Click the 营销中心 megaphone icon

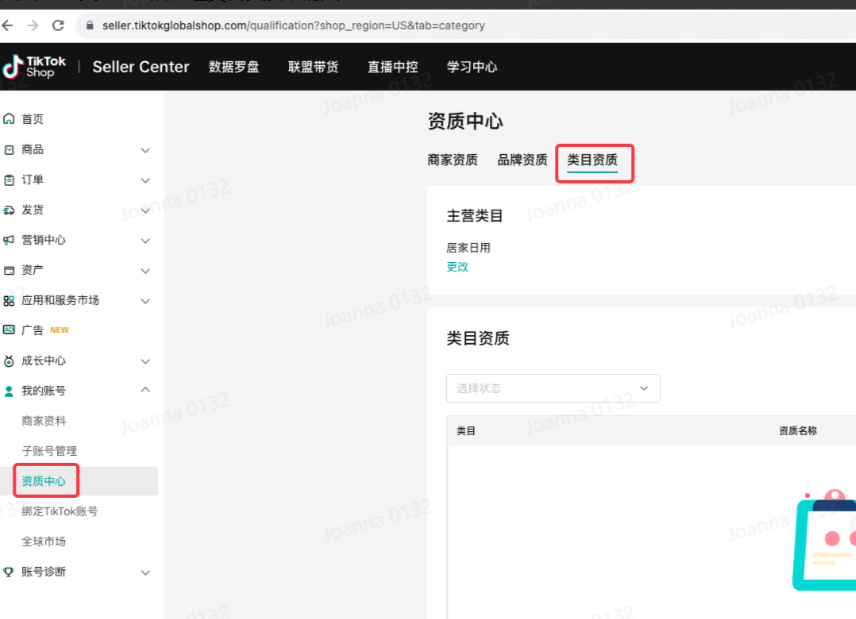pos(9,240)
